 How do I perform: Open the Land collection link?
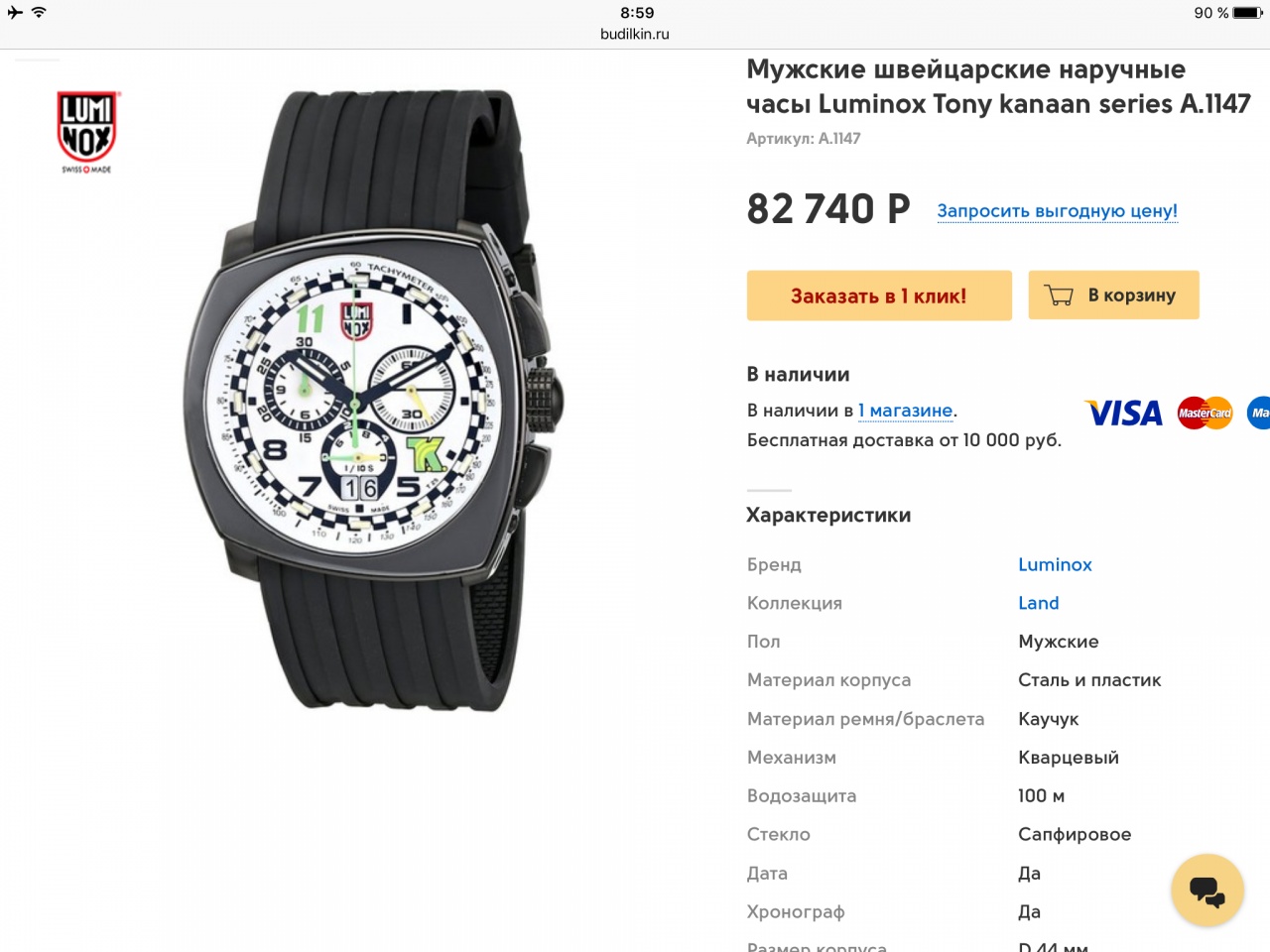pyautogui.click(x=1038, y=603)
